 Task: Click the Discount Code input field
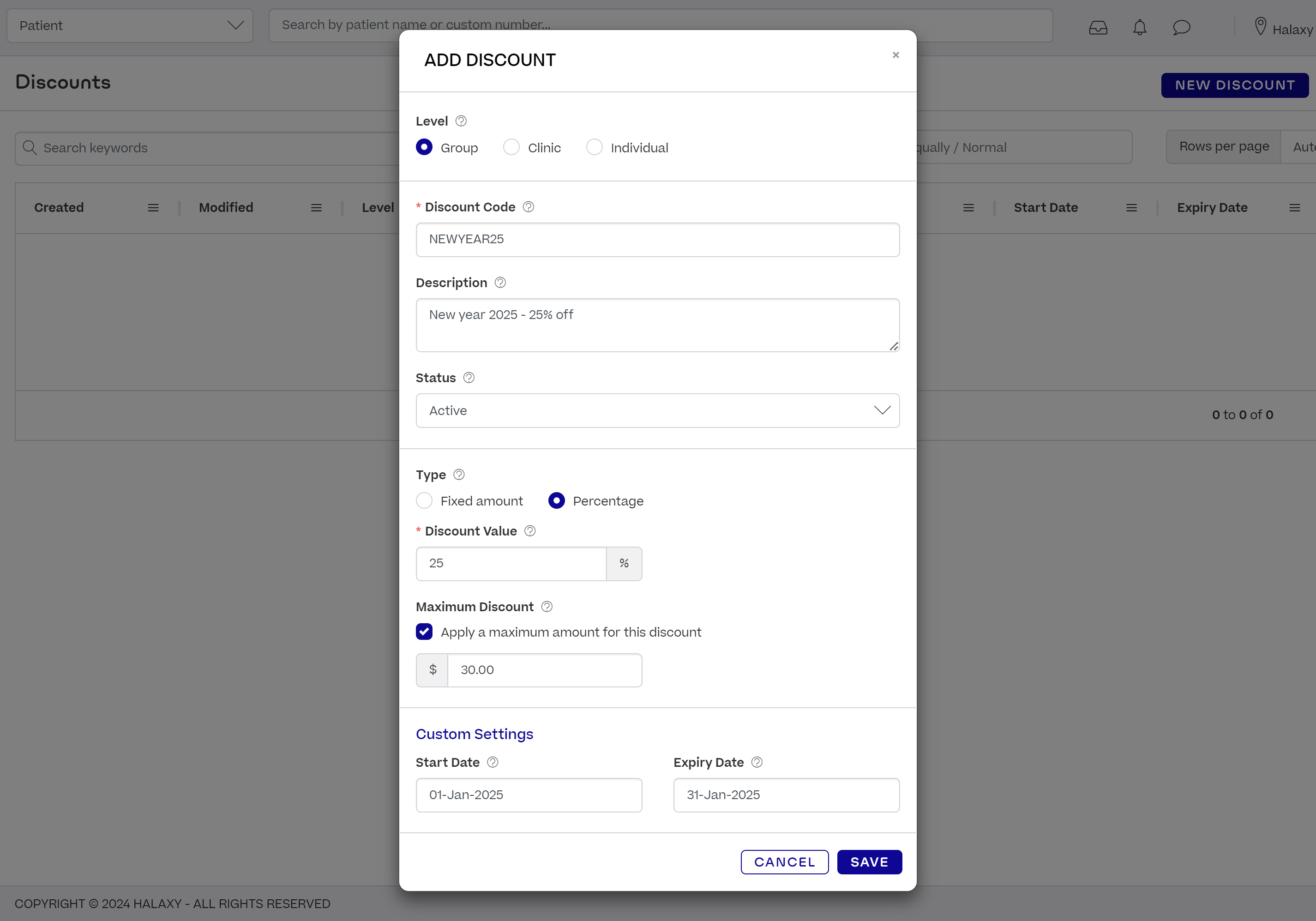click(657, 240)
